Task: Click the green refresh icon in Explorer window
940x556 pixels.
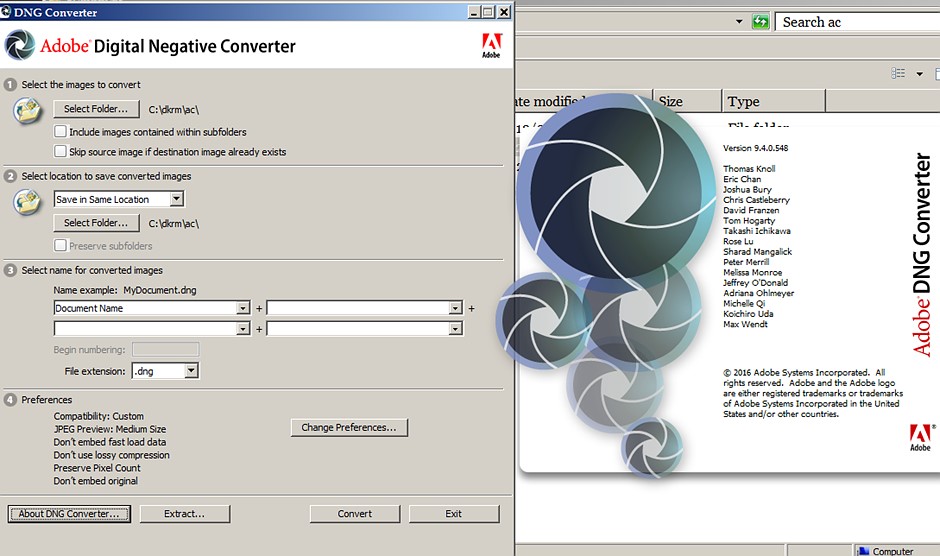Action: (760, 22)
